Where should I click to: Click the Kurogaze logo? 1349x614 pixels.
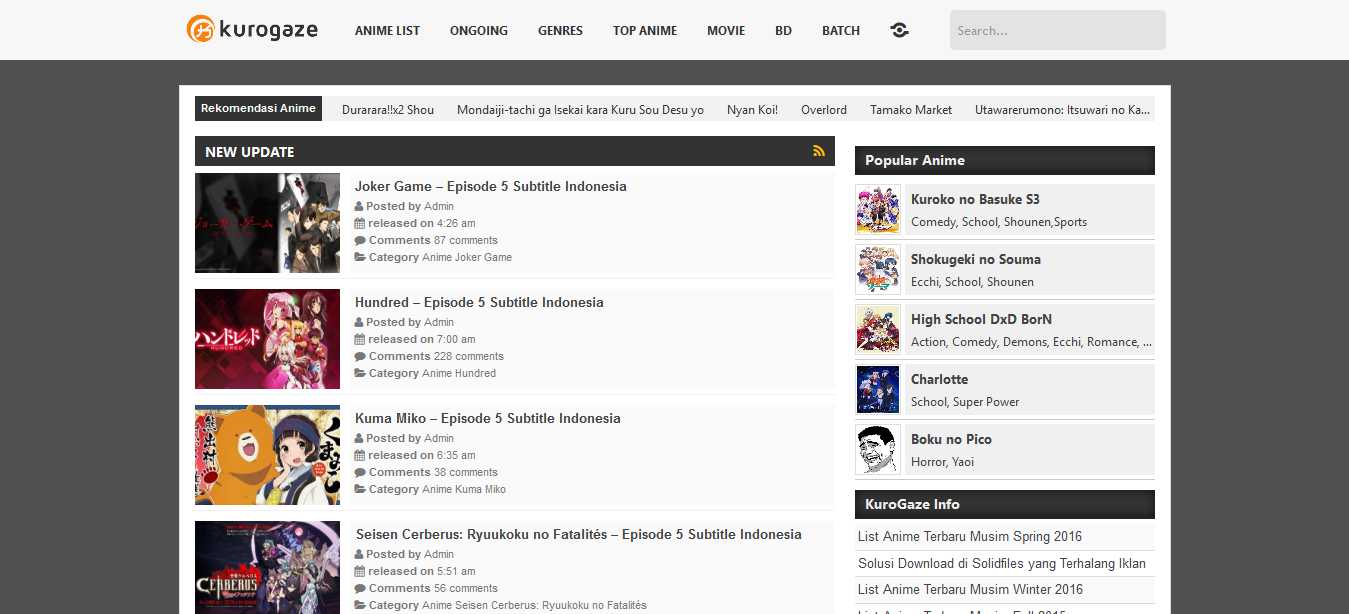click(x=252, y=30)
